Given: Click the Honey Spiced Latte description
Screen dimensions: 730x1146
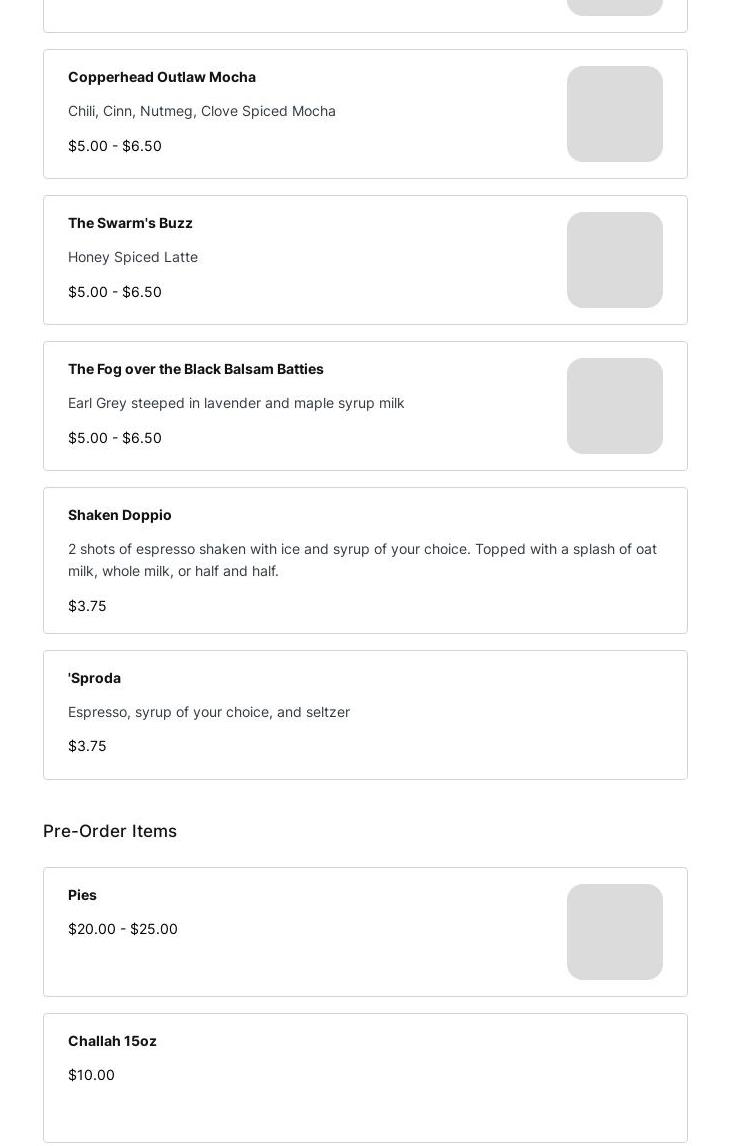Looking at the screenshot, I should (133, 257).
